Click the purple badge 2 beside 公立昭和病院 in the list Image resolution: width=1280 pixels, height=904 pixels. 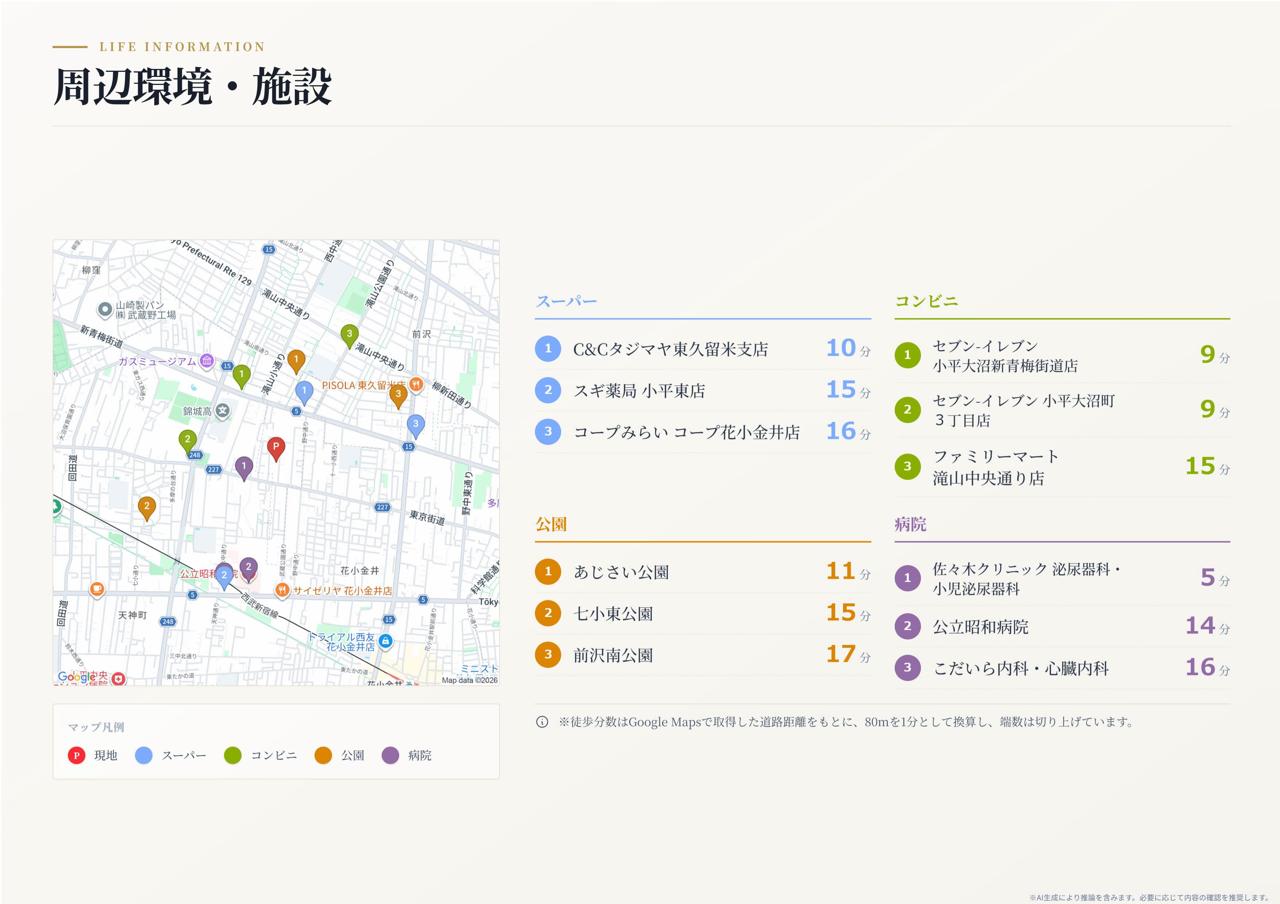[907, 627]
